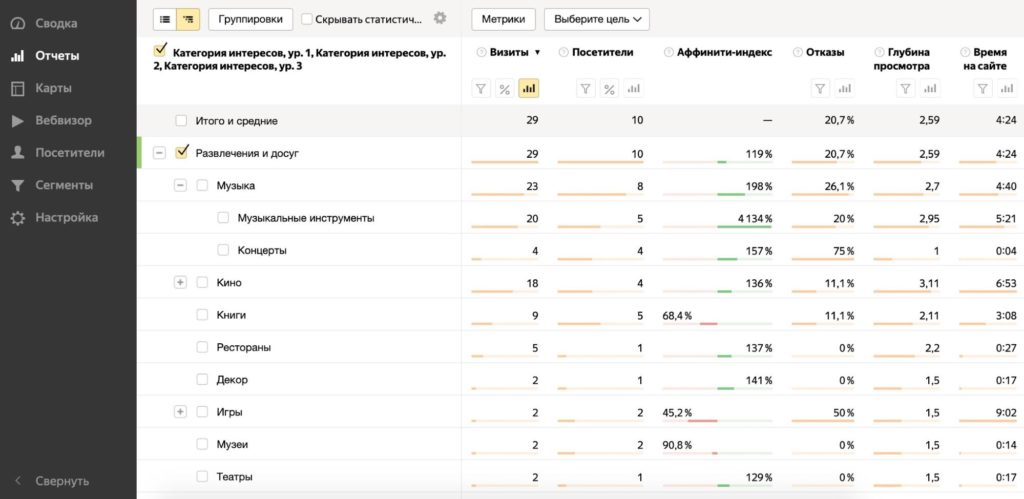Open report settings gear icon
1024x499 pixels.
coord(440,18)
